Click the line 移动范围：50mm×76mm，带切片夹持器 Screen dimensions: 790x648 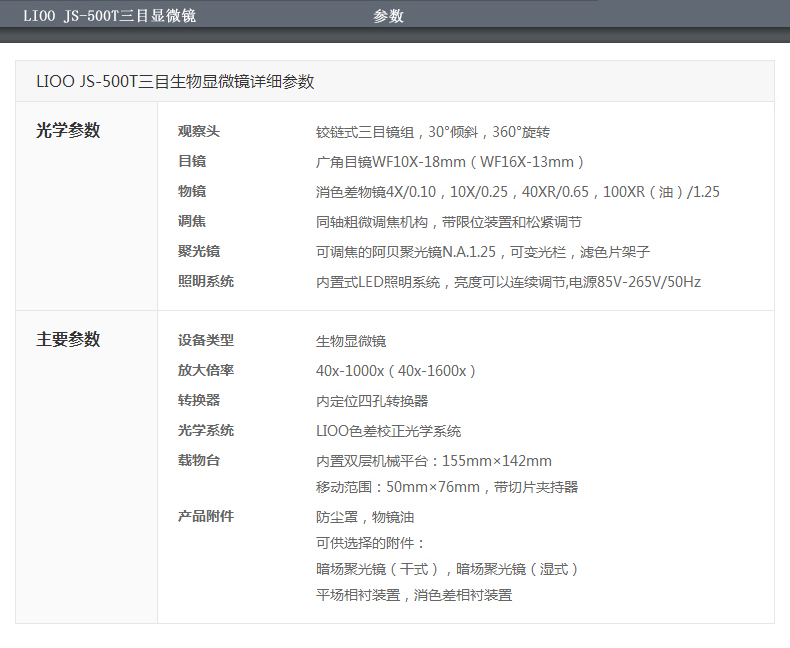(447, 487)
